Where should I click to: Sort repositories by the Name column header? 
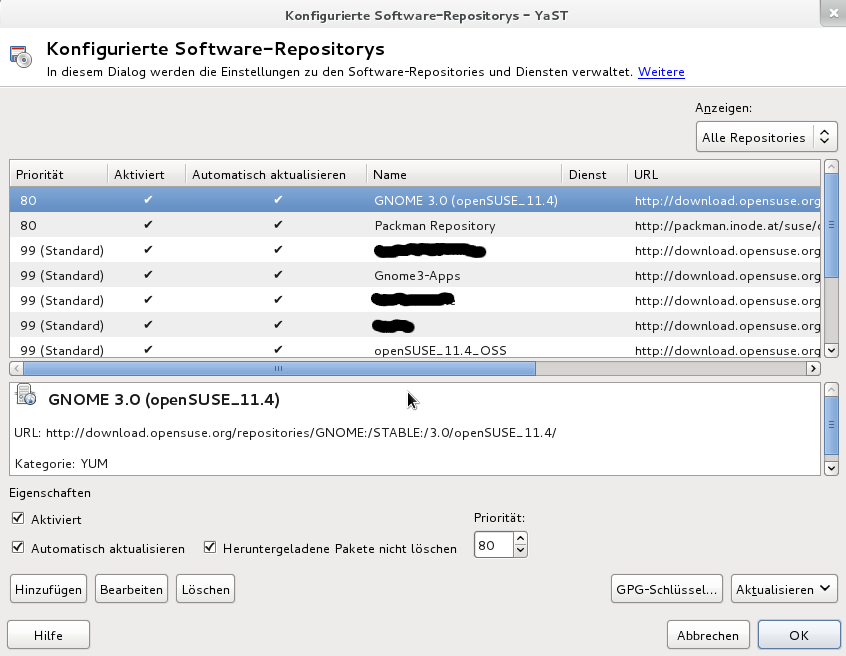pos(463,174)
